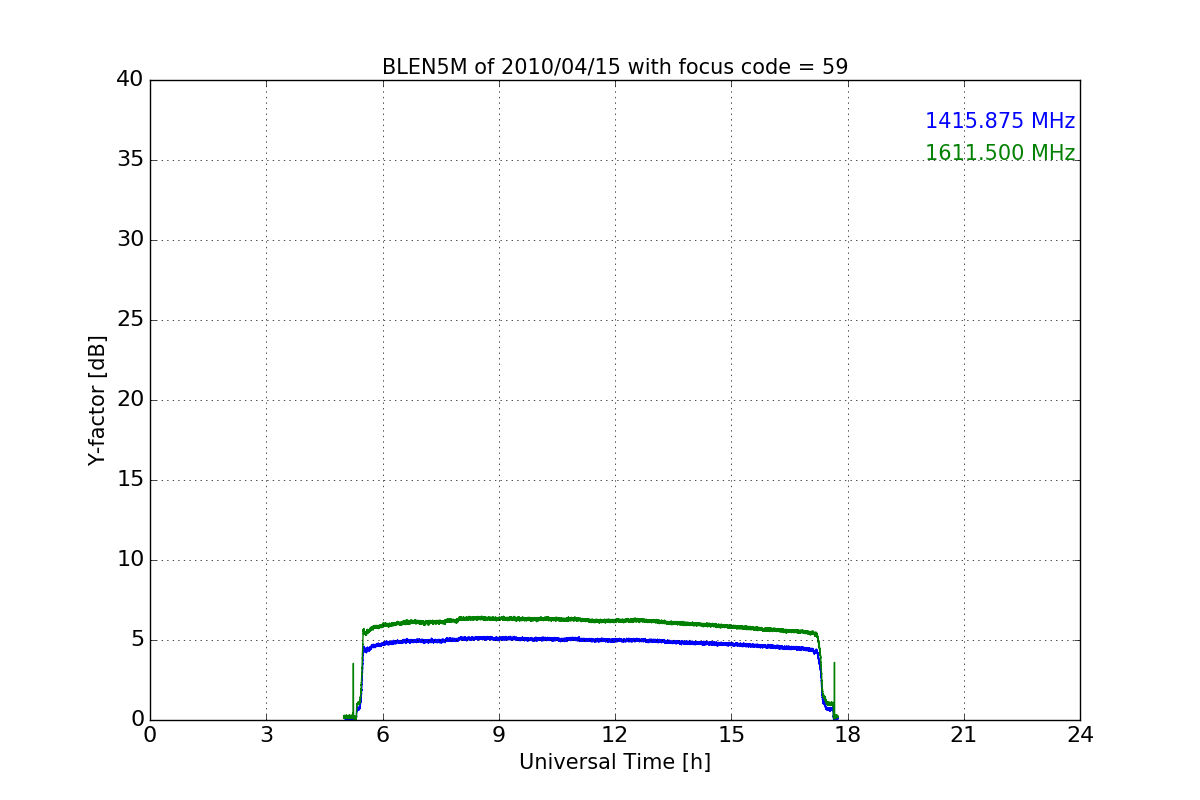Select the 1611.500 MHz legend label

[x=1000, y=153]
